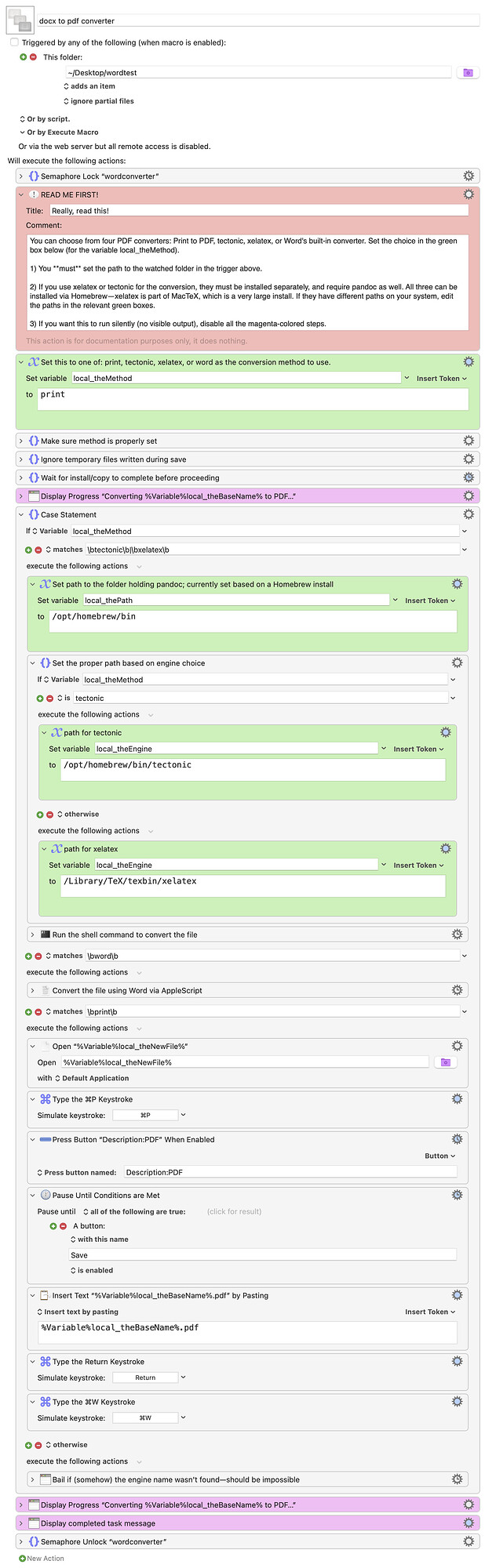
Task: Remove folder trigger with red minus icon
Action: tap(33, 57)
